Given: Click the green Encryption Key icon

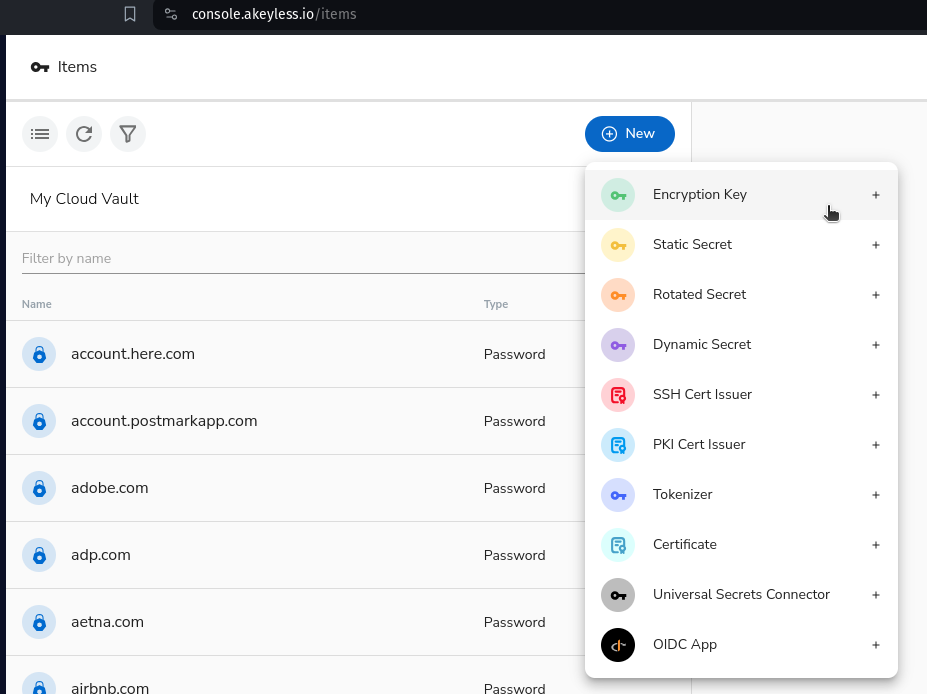Looking at the screenshot, I should [618, 195].
